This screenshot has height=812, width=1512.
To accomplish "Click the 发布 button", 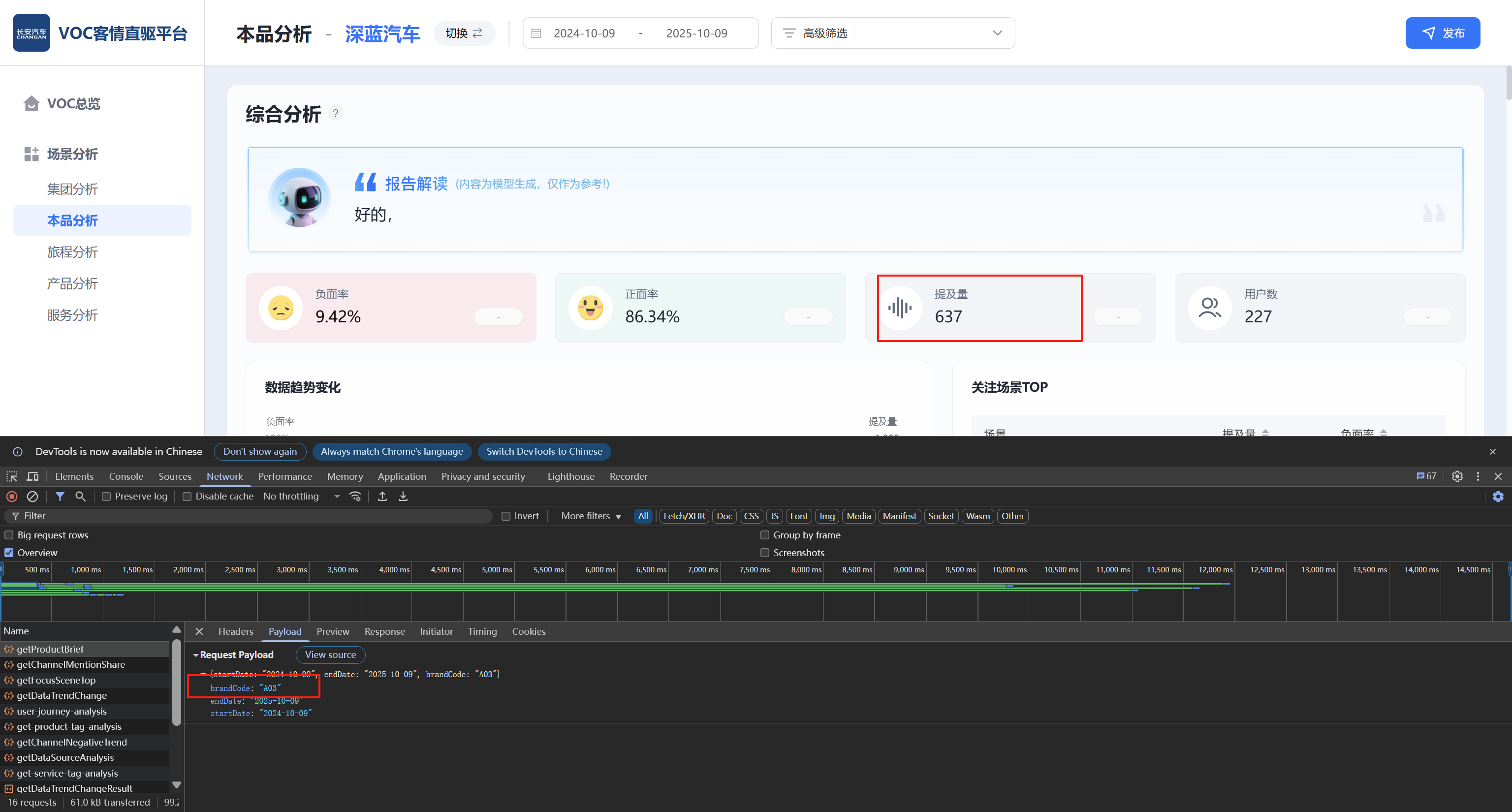I will coord(1442,33).
